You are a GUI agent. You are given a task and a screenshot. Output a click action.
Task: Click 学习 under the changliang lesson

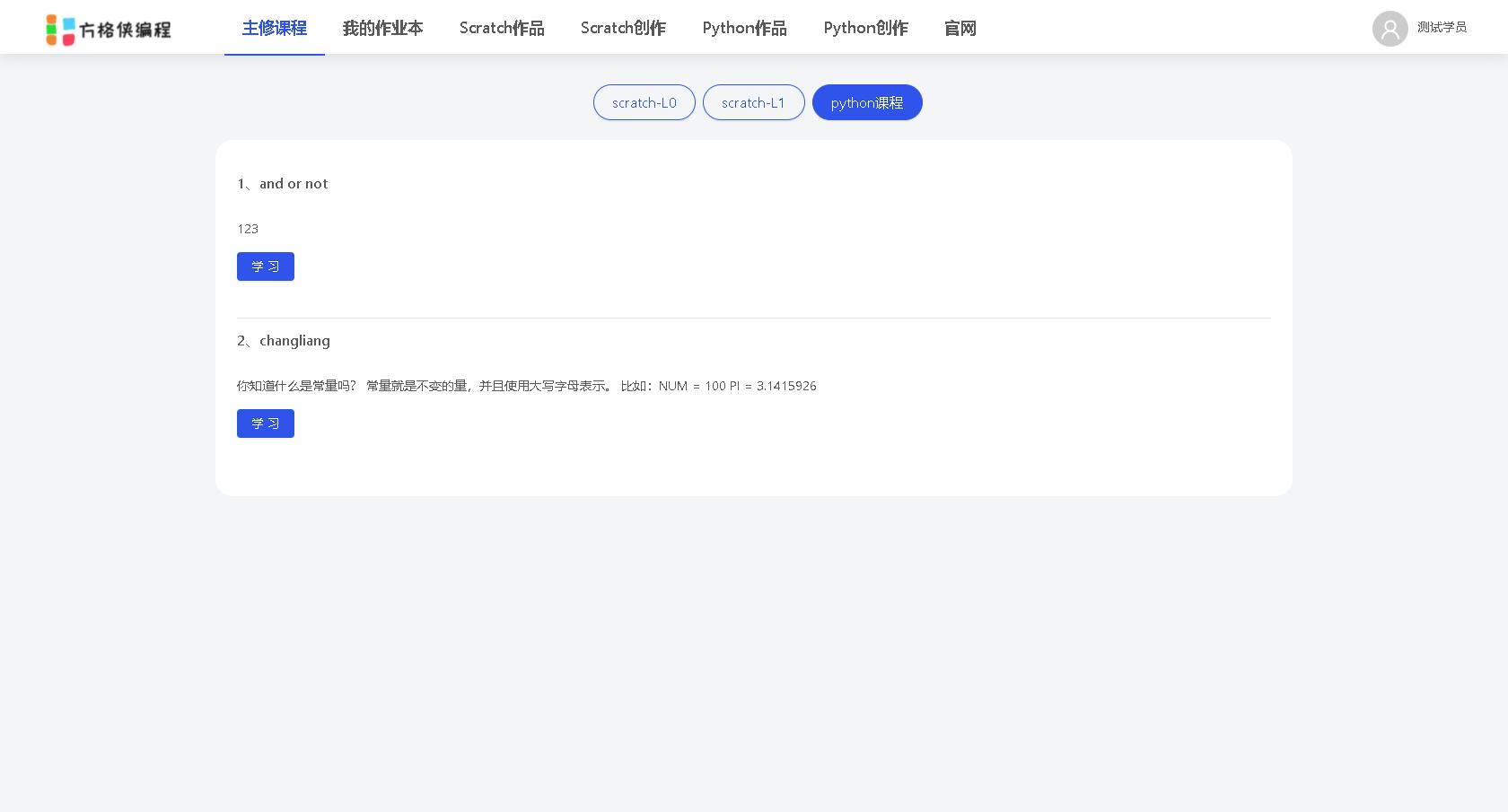pyautogui.click(x=266, y=423)
